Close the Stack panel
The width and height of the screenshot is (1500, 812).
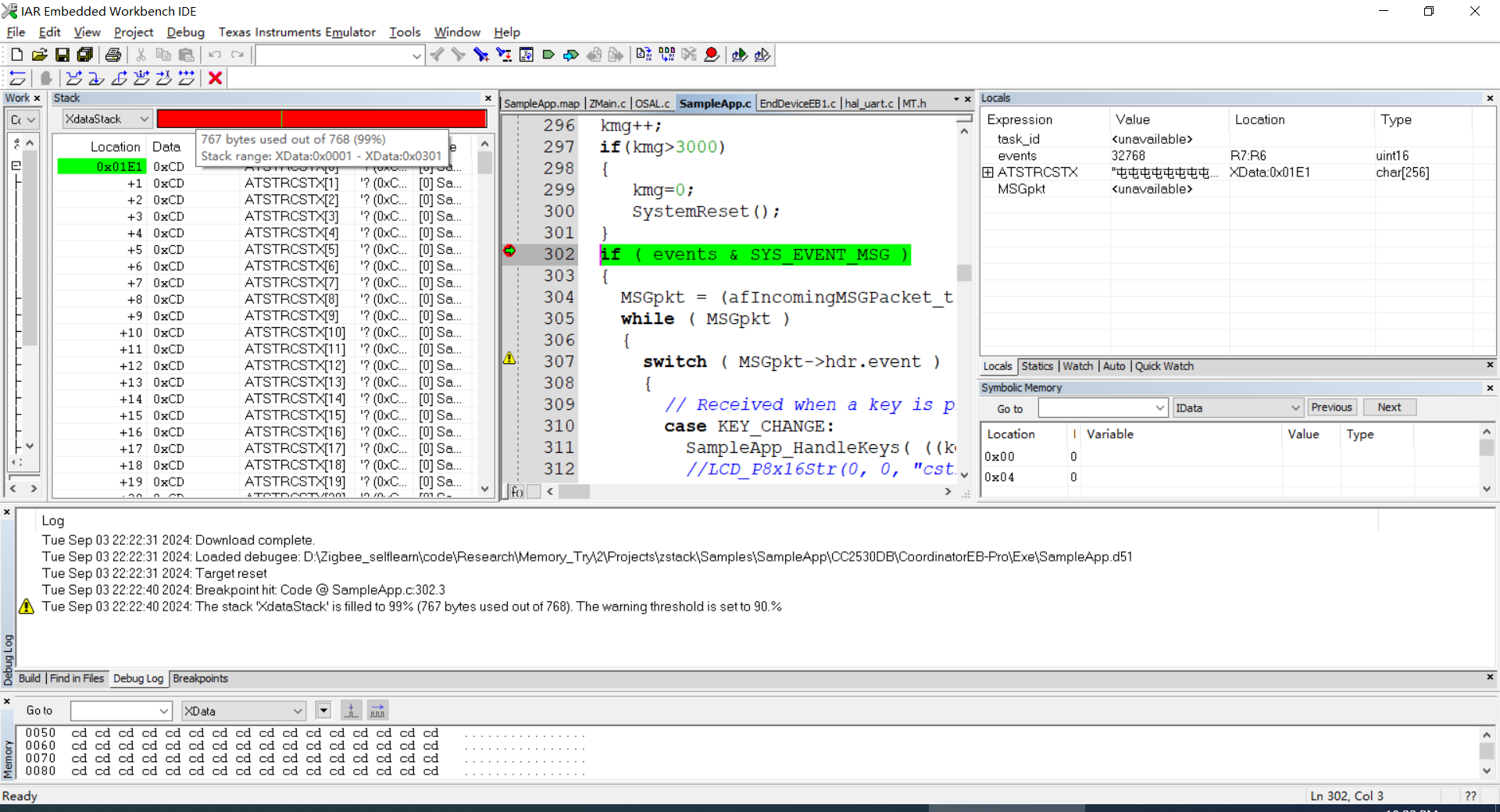(x=488, y=98)
